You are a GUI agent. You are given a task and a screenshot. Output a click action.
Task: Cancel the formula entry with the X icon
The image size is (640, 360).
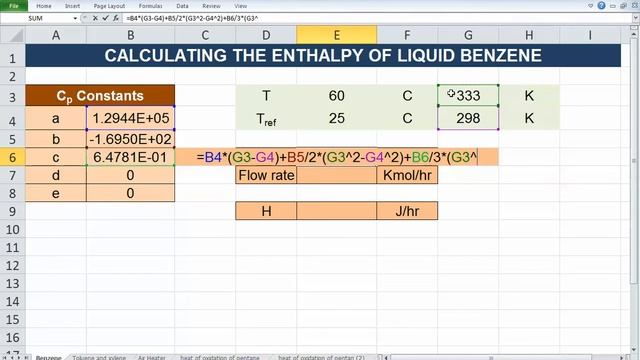[95, 18]
